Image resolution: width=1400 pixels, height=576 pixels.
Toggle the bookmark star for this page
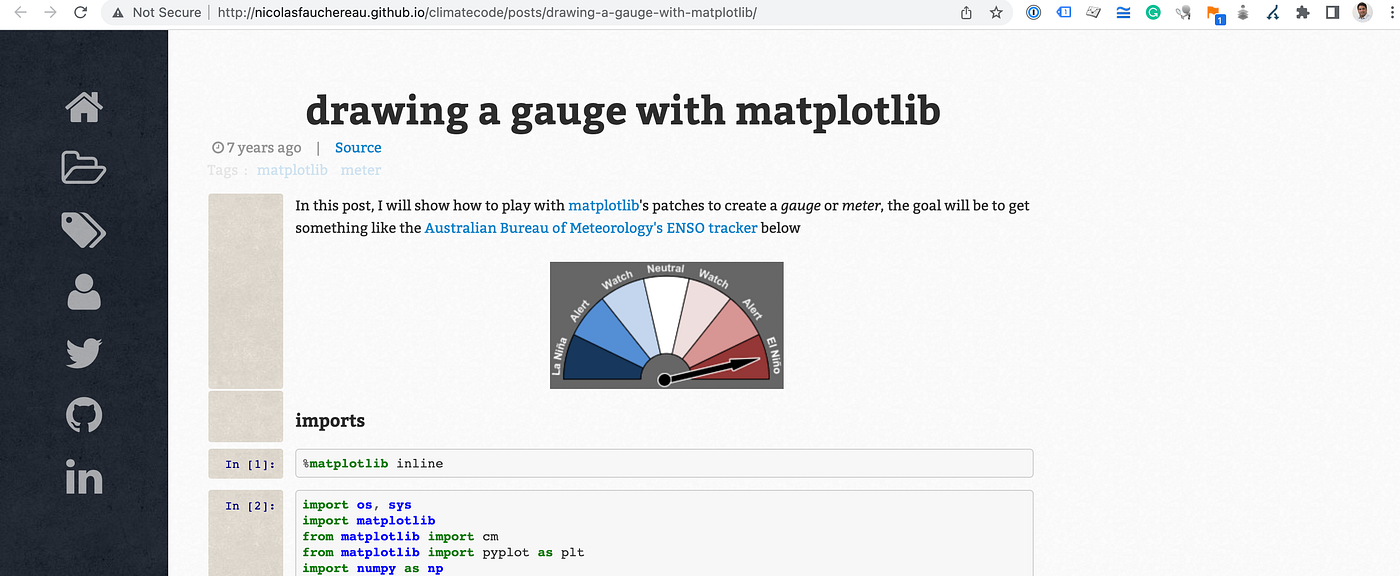pos(995,13)
